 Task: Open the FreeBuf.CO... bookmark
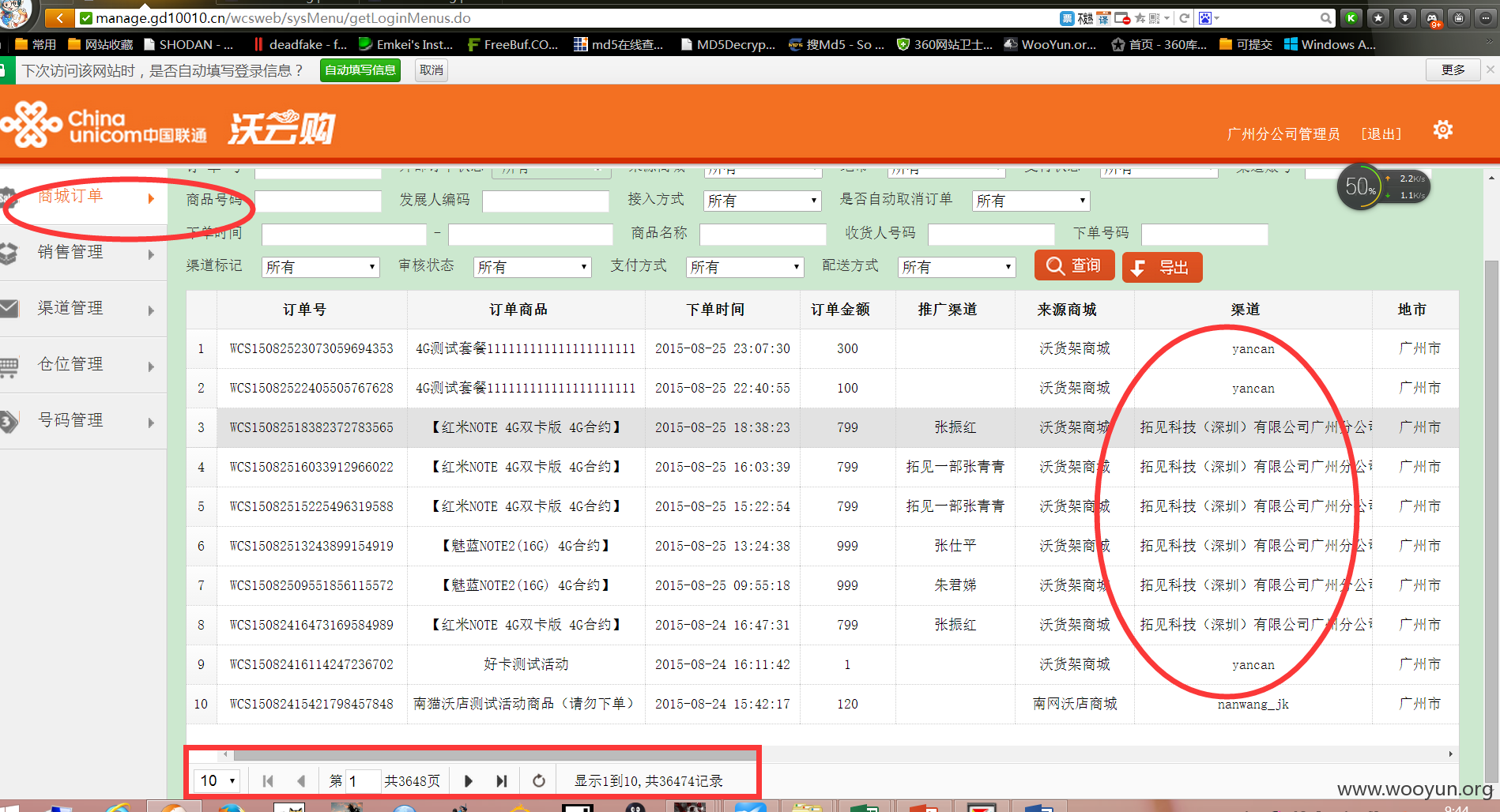pos(513,44)
